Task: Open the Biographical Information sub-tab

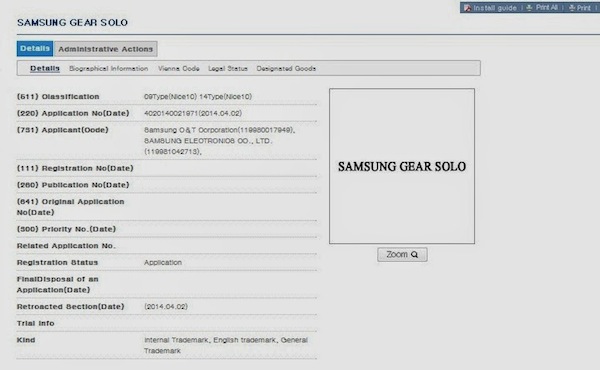Action: coord(109,68)
